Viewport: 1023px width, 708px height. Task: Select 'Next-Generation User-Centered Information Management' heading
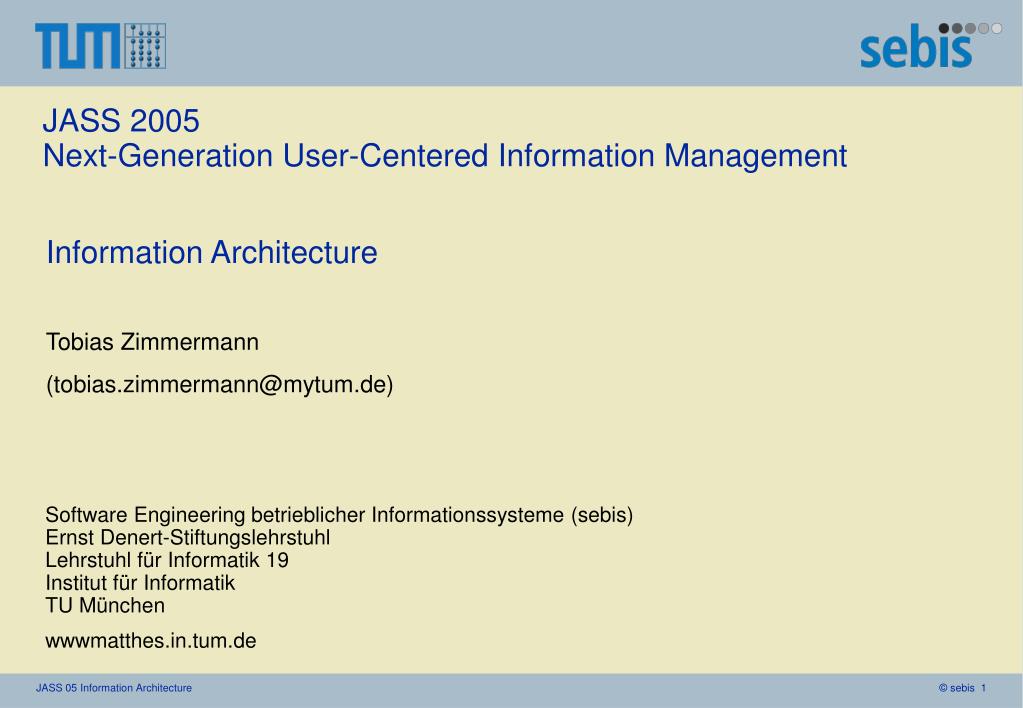tap(445, 156)
